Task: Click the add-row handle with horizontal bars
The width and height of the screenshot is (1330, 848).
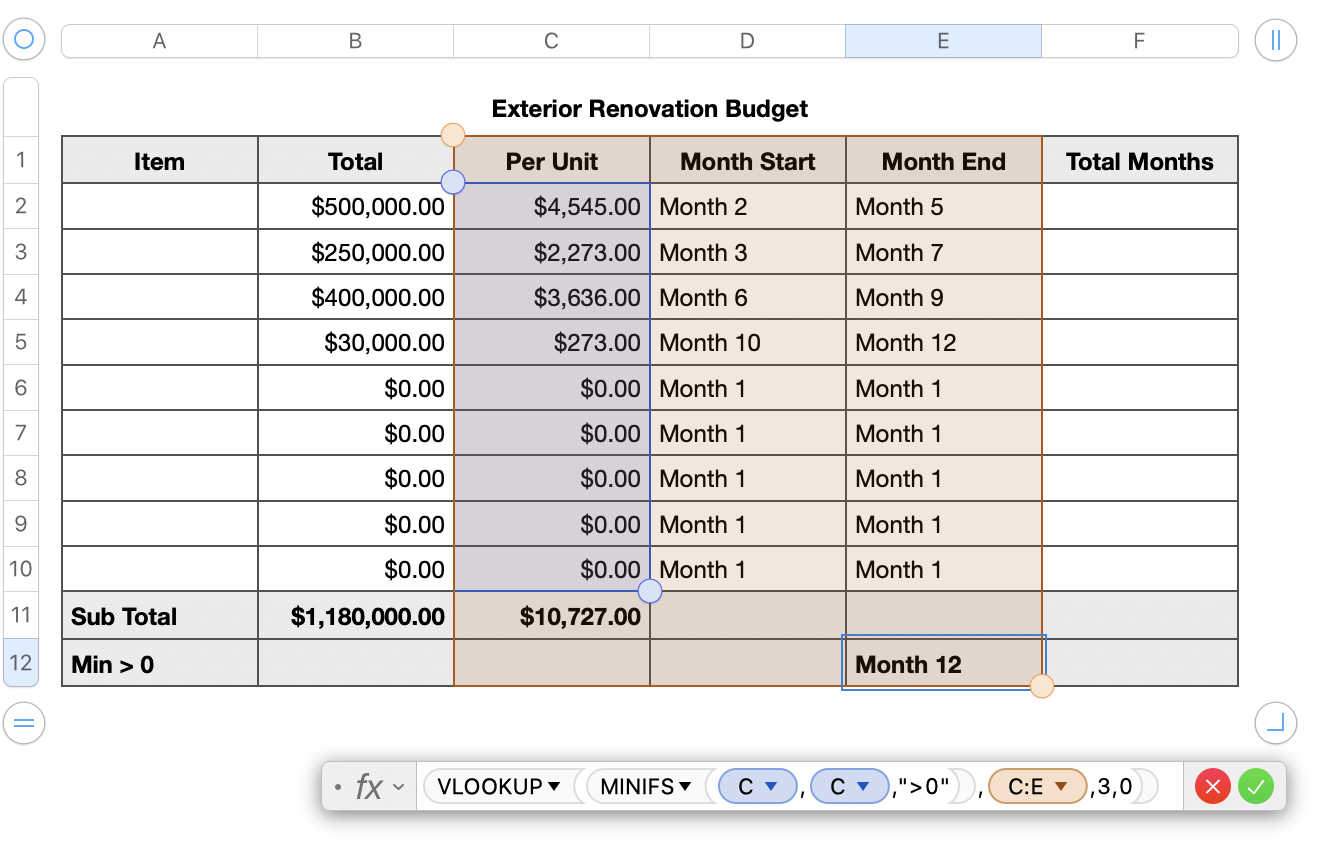Action: (25, 723)
